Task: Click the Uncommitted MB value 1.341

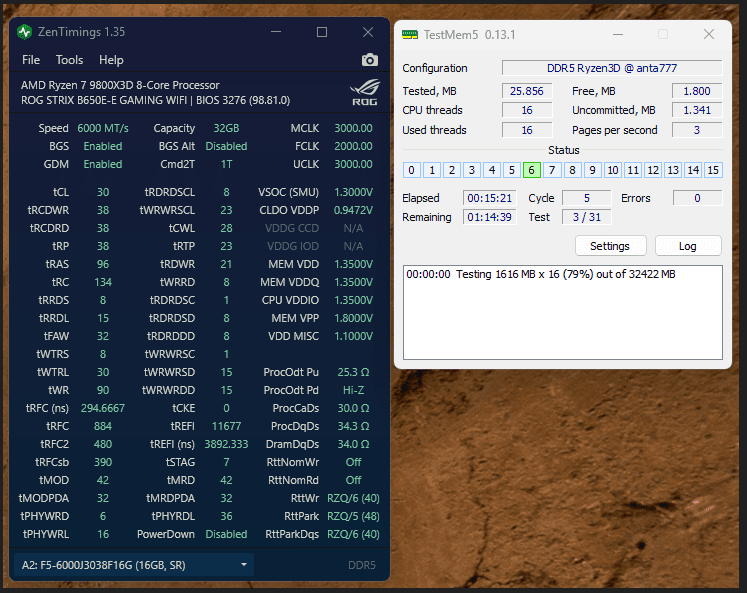Action: point(697,110)
